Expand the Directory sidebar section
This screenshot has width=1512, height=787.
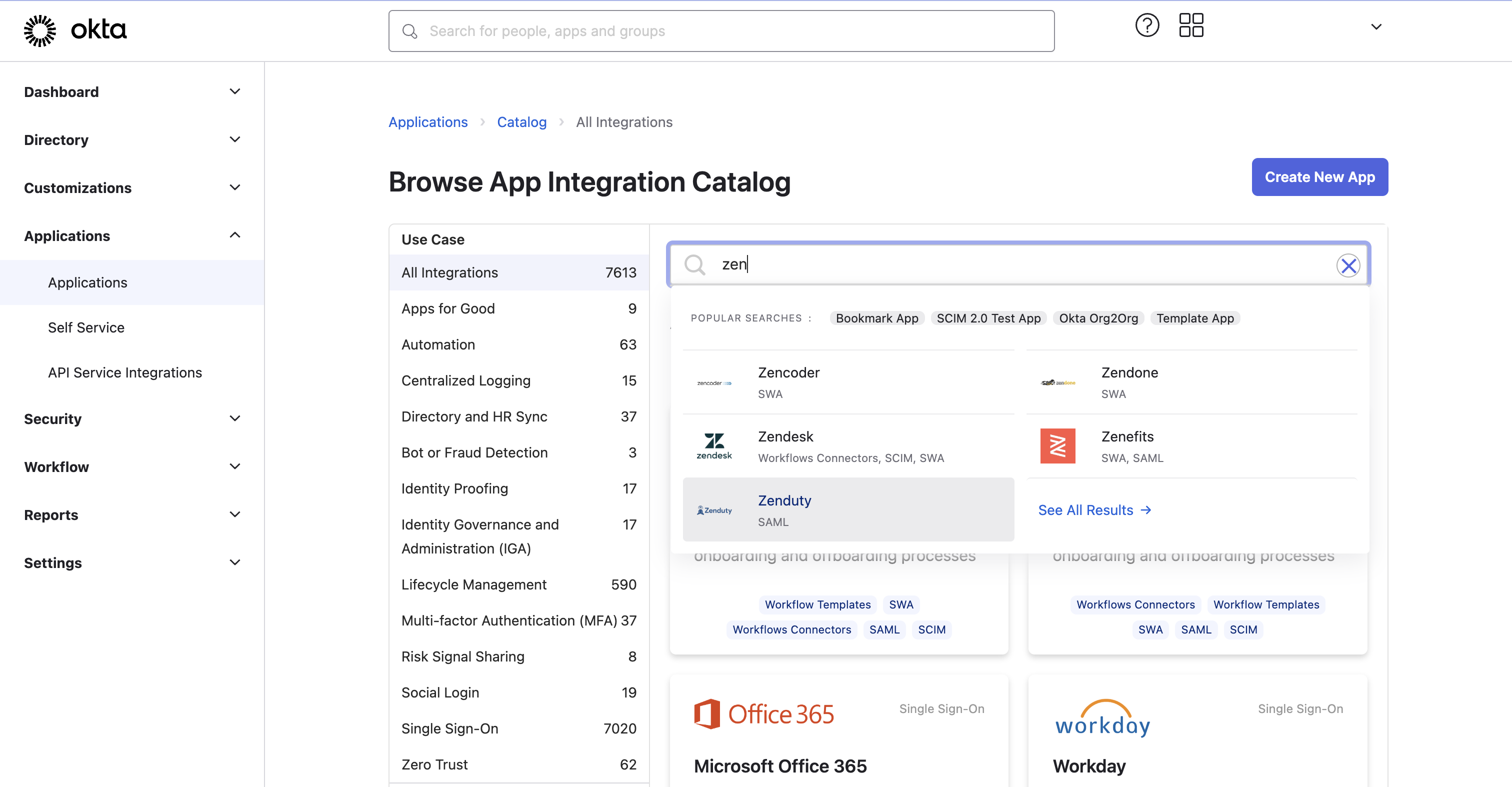235,139
